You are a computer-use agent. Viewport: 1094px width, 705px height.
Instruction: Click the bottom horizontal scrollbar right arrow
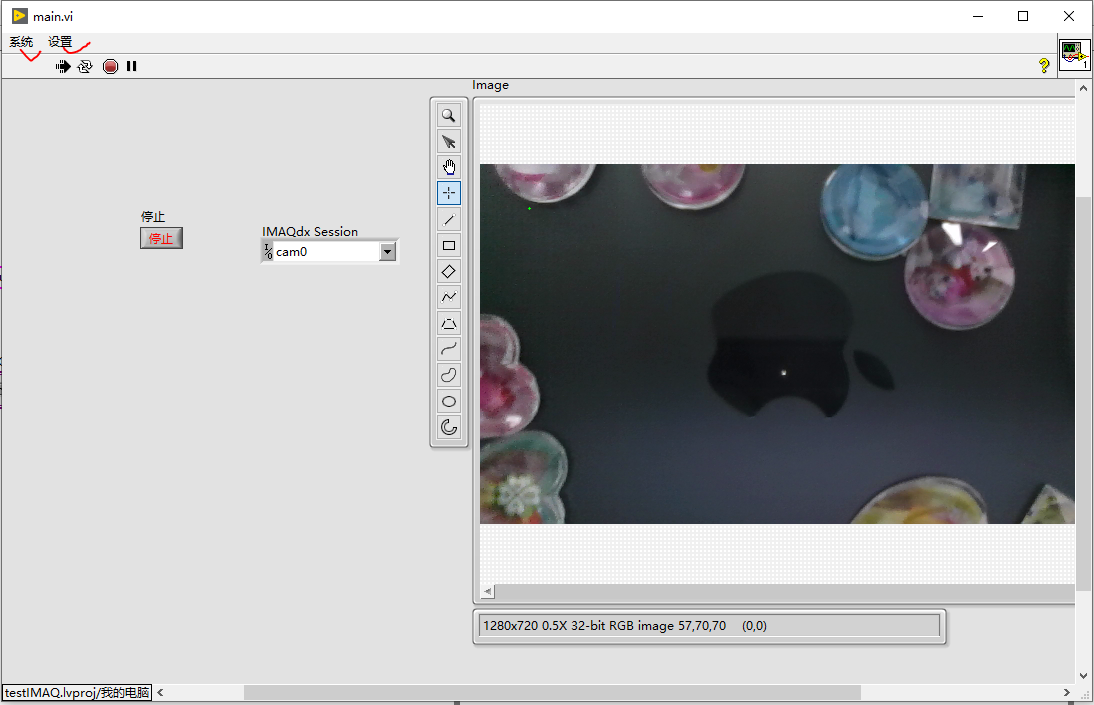click(x=1067, y=692)
